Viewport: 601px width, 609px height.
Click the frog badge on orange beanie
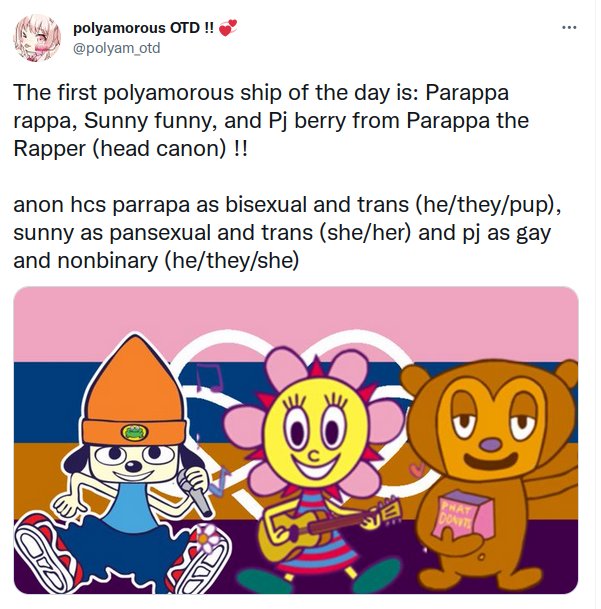coord(132,433)
